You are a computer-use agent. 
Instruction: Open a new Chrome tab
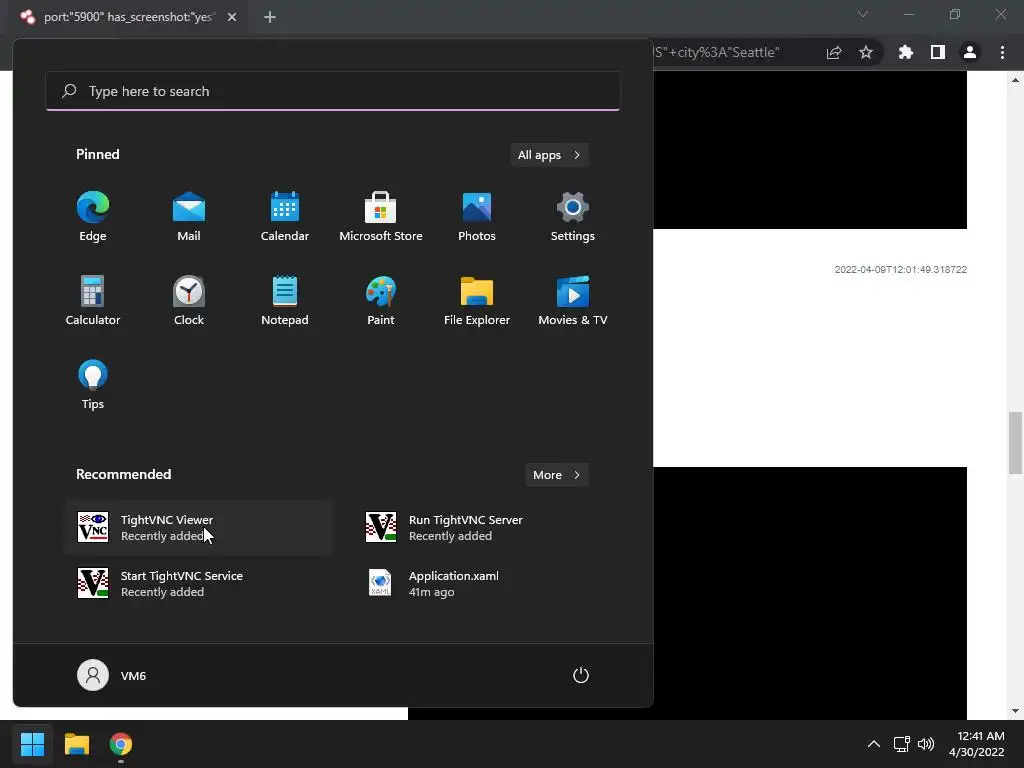point(270,18)
